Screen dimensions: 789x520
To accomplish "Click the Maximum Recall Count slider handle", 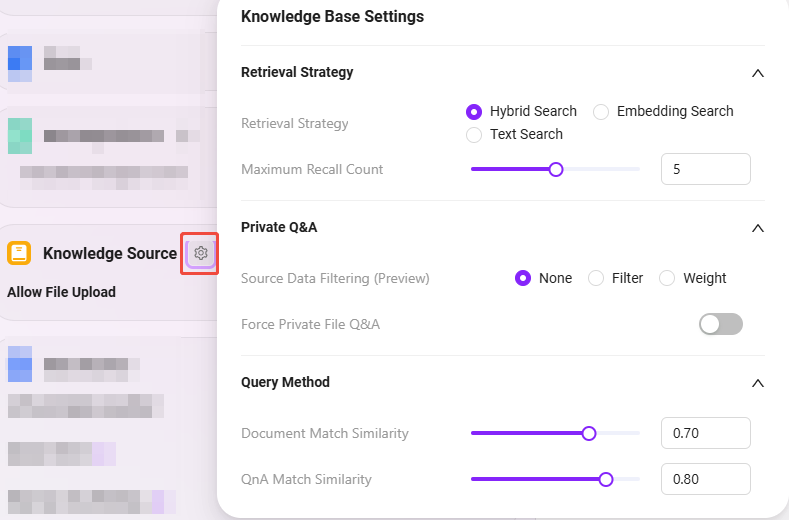I will point(556,170).
